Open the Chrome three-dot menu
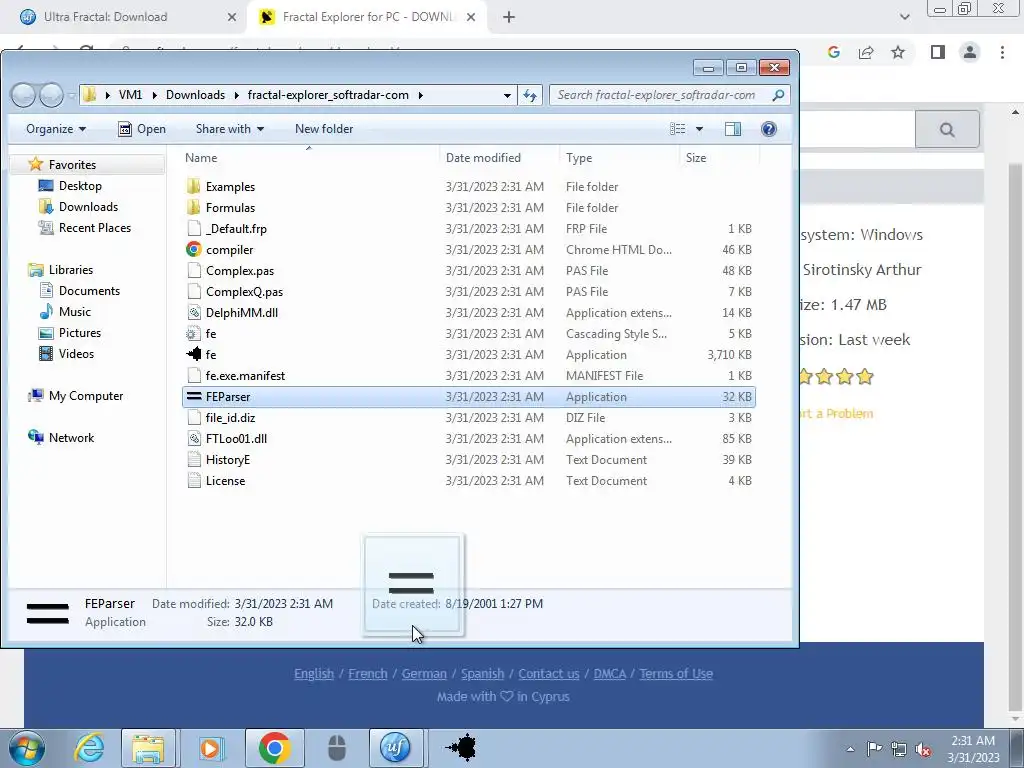Viewport: 1024px width, 768px height. coord(1002,52)
